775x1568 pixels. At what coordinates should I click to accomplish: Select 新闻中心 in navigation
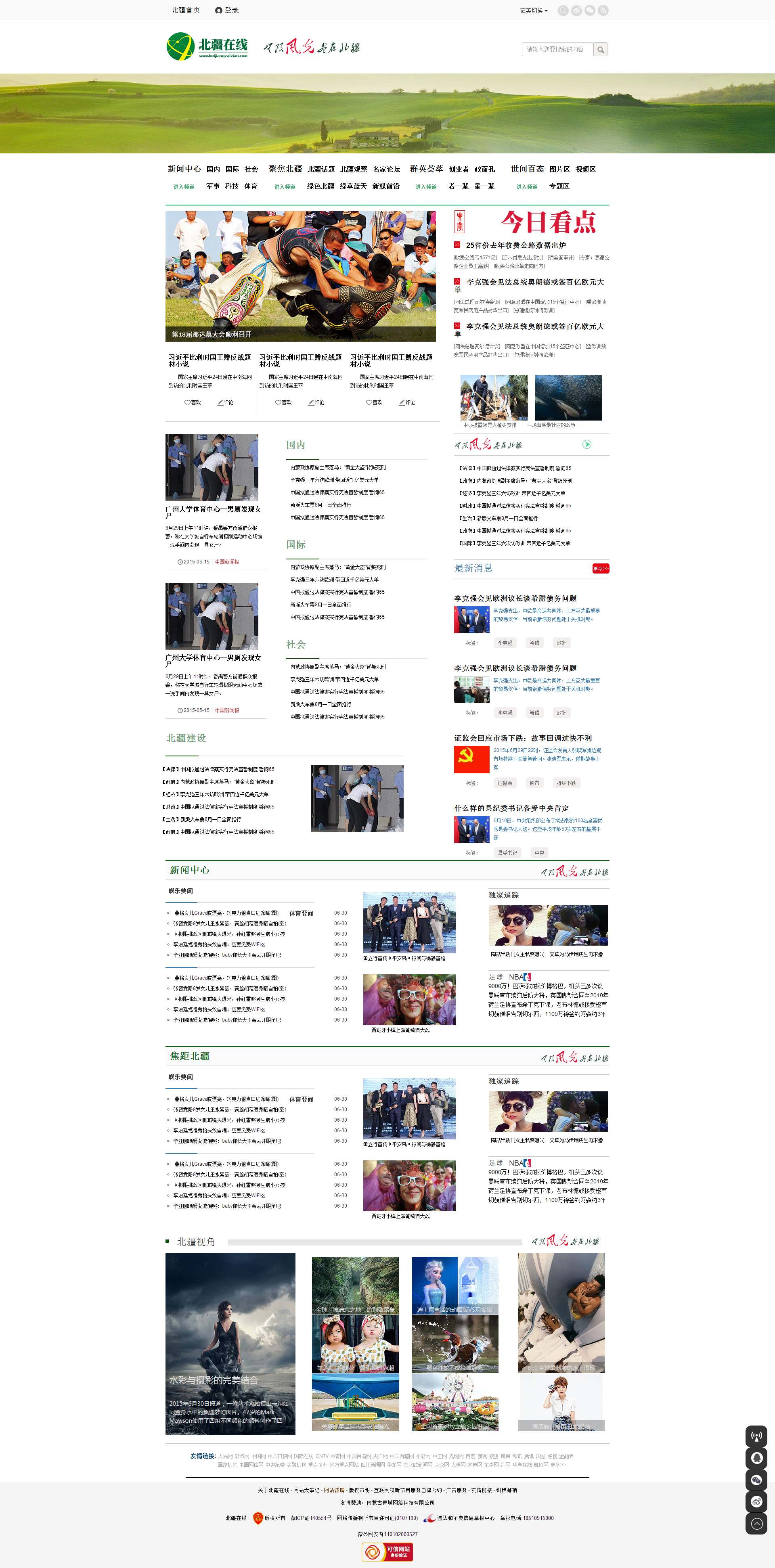click(184, 169)
